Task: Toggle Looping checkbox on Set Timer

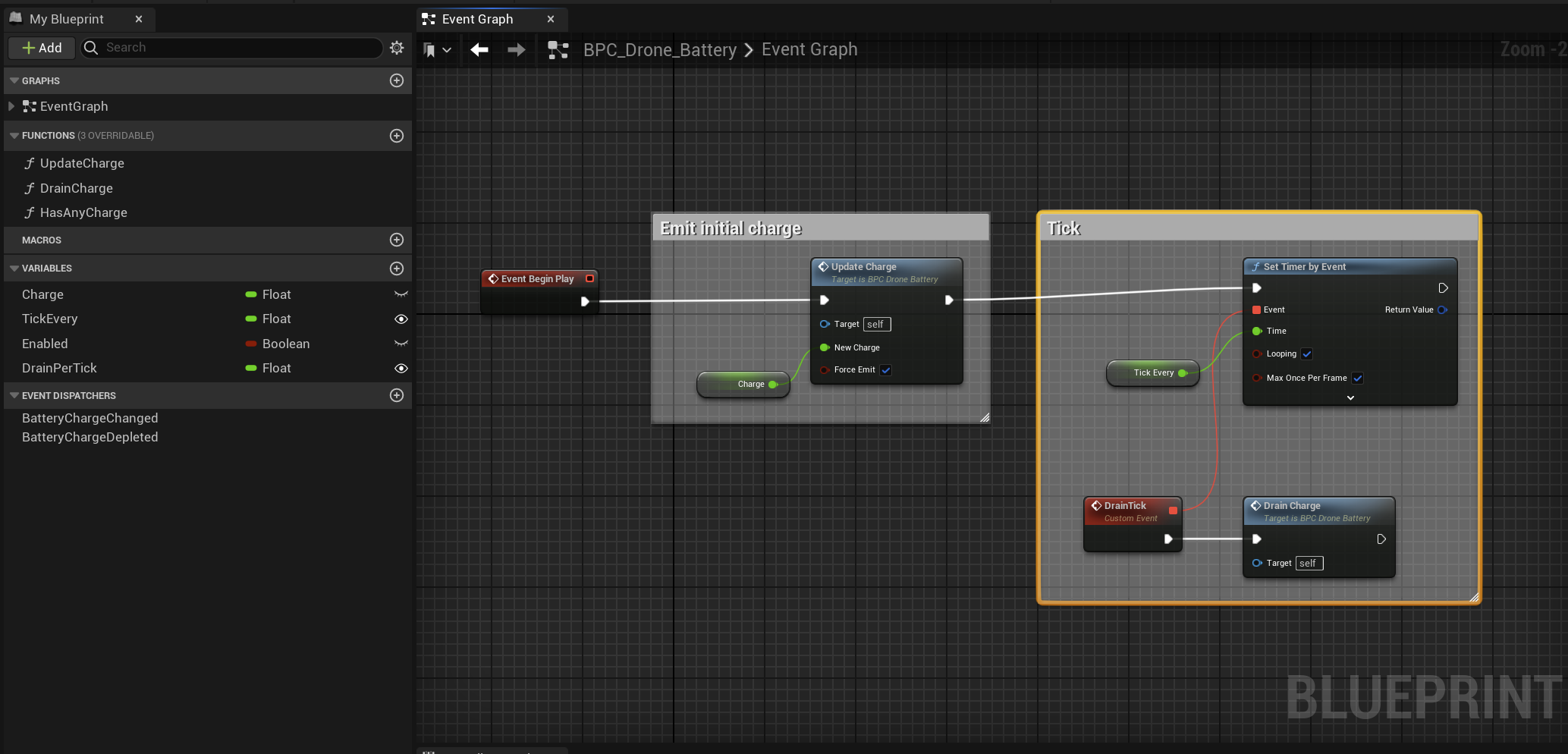Action: [x=1306, y=353]
